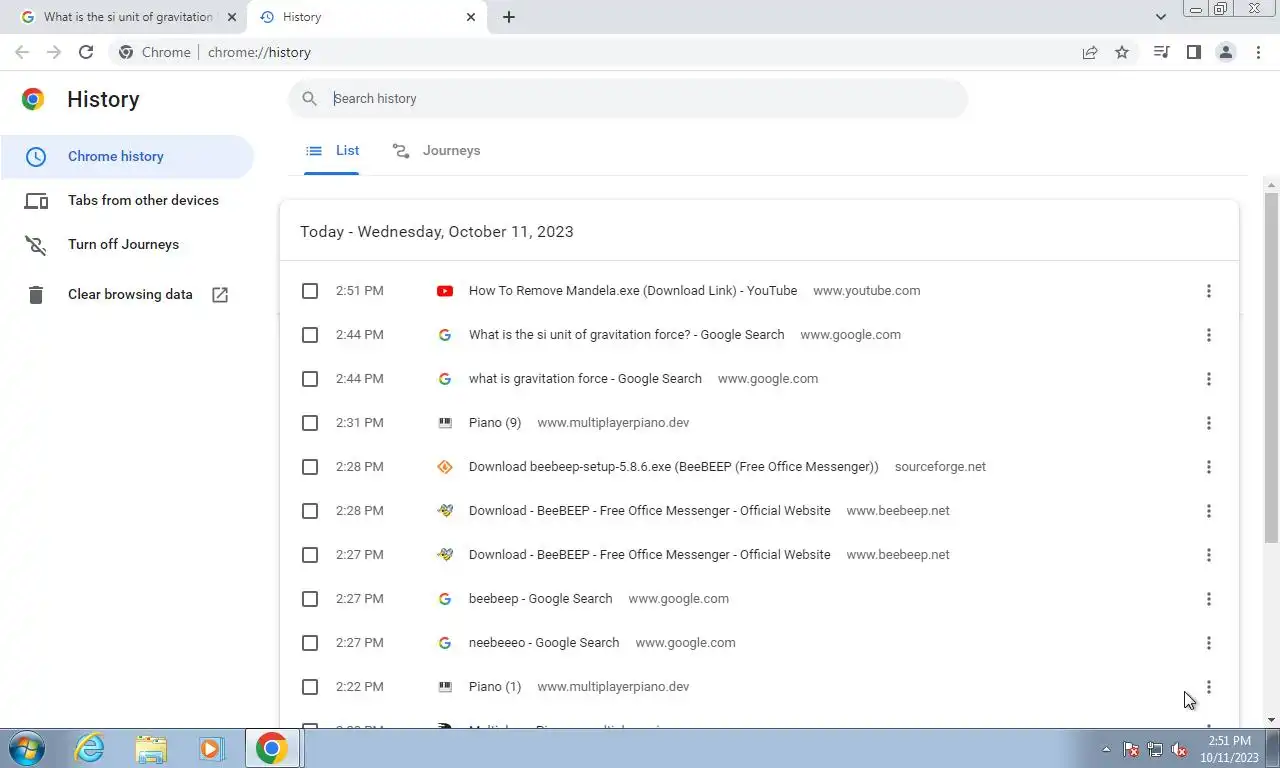Open actions menu for Mandela.exe YouTube entry
Screen dimensions: 1280x768
[x=1208, y=291]
